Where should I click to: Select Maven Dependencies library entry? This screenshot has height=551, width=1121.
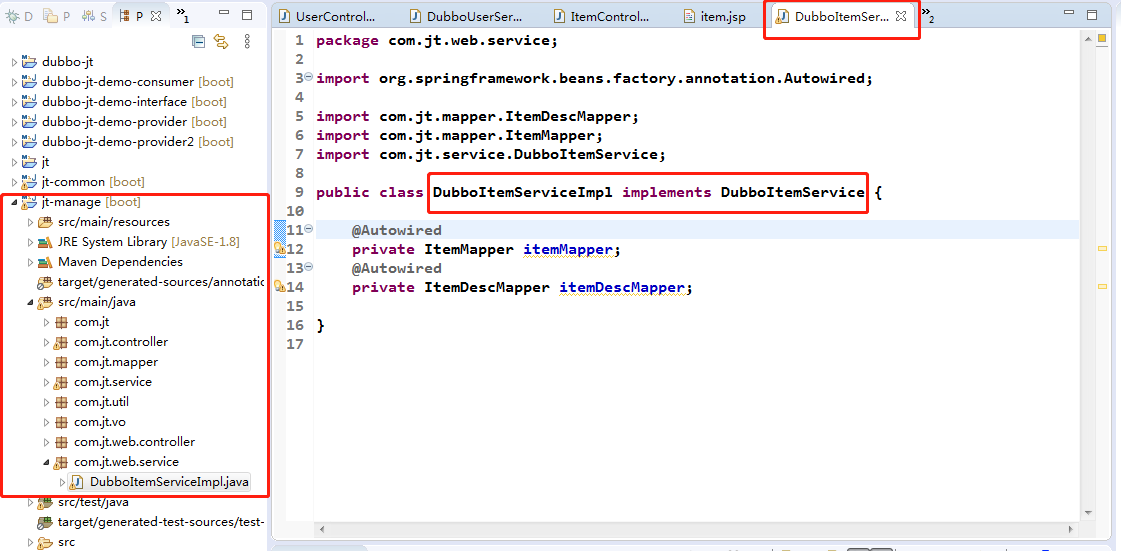coord(120,262)
